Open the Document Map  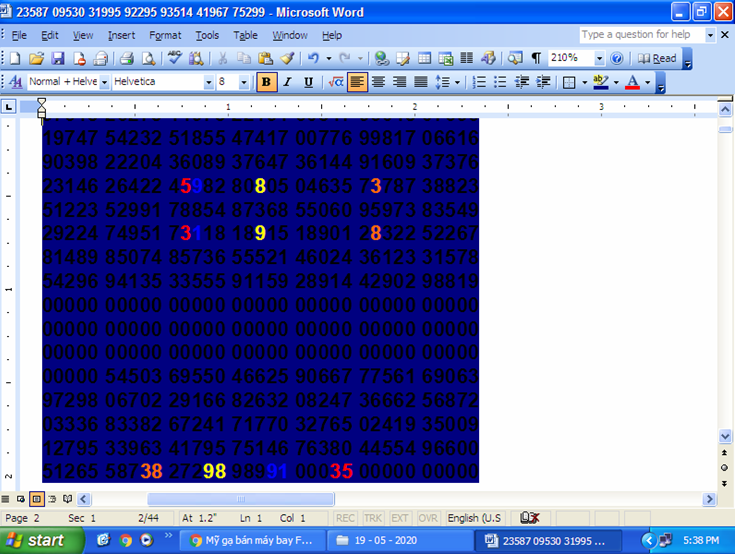(515, 59)
